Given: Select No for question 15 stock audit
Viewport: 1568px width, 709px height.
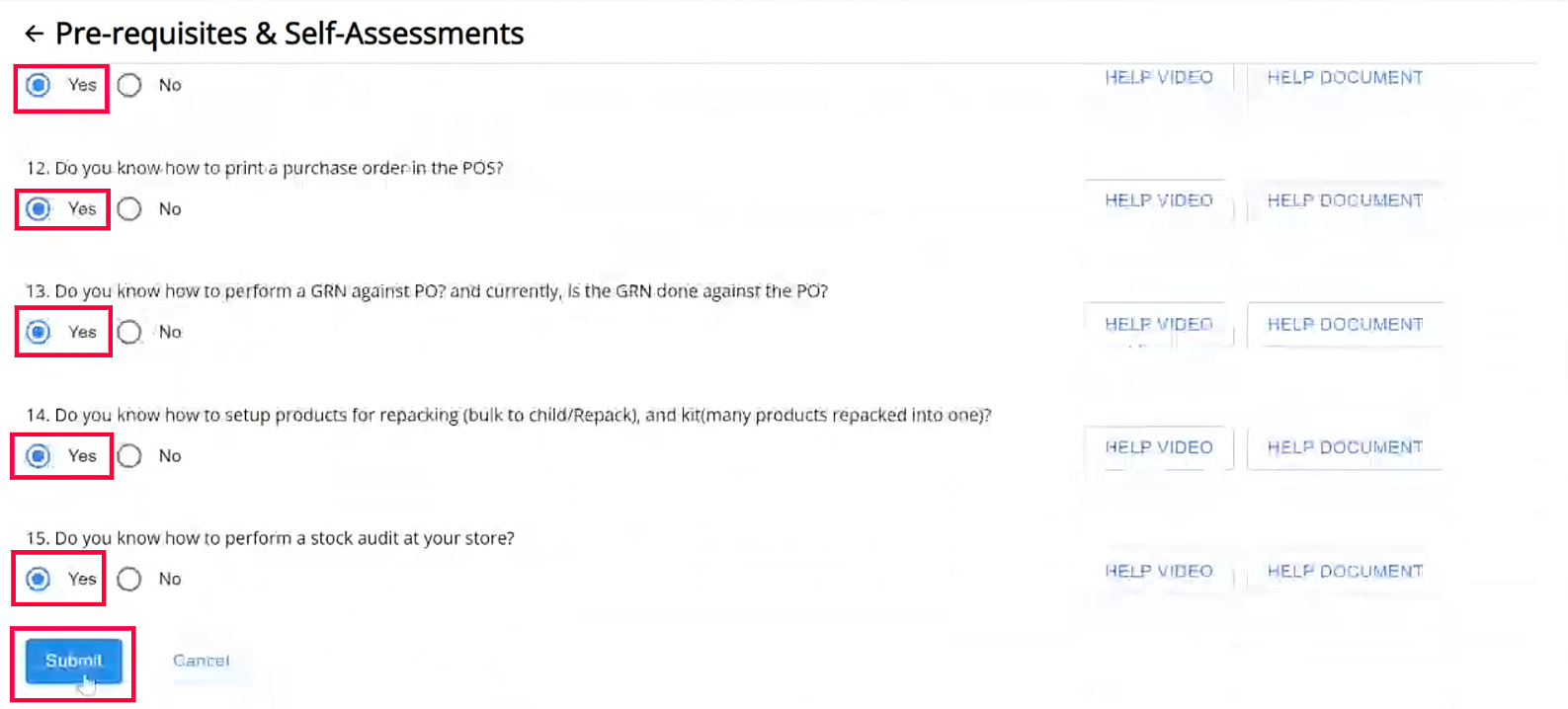Looking at the screenshot, I should [129, 580].
